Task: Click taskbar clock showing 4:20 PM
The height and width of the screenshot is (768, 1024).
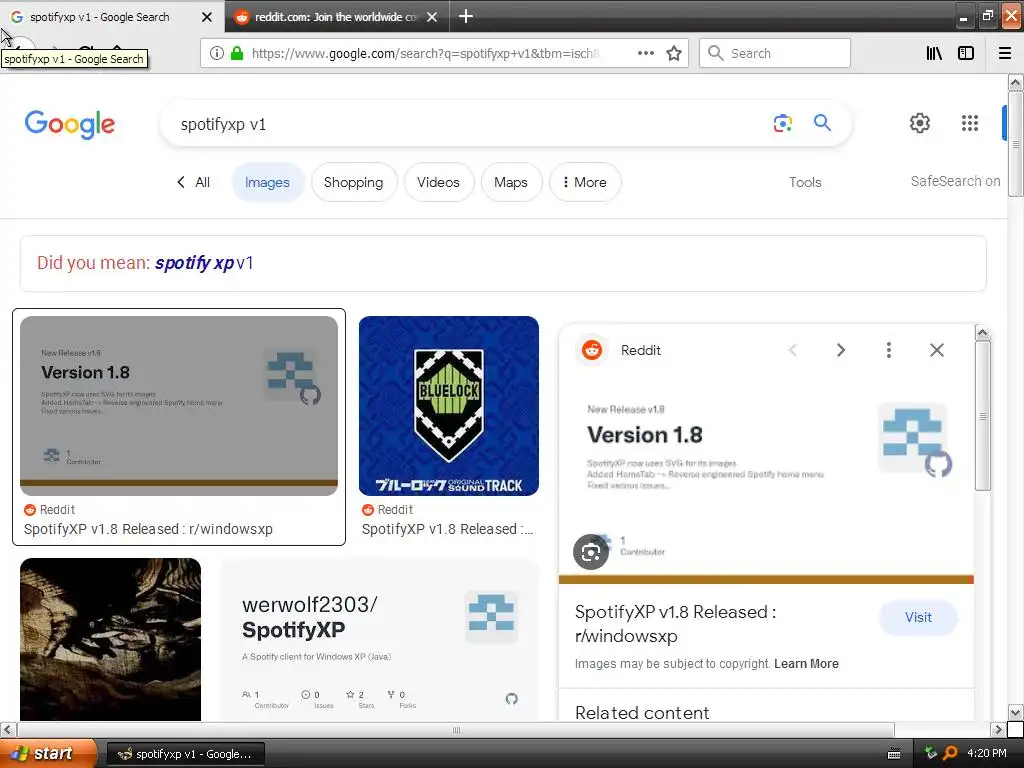Action: (986, 753)
